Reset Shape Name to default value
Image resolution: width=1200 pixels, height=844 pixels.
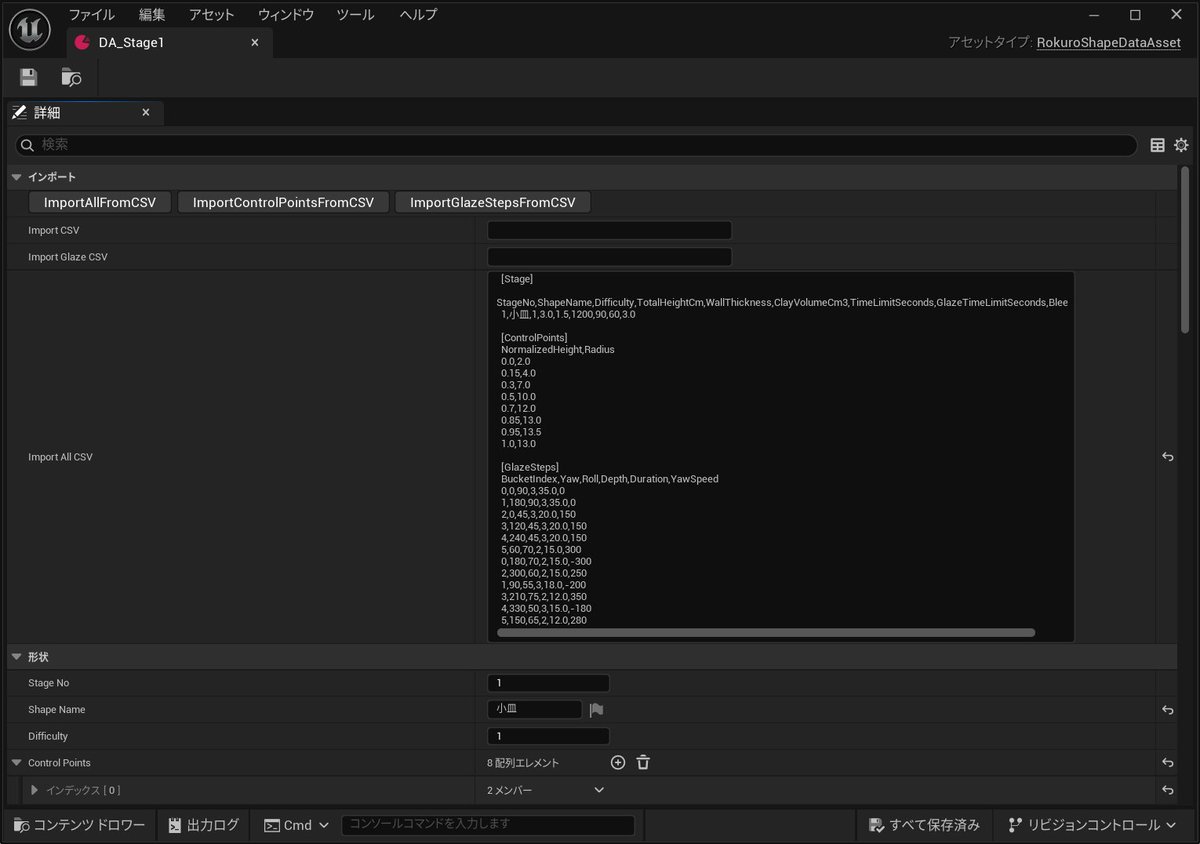coord(1167,710)
